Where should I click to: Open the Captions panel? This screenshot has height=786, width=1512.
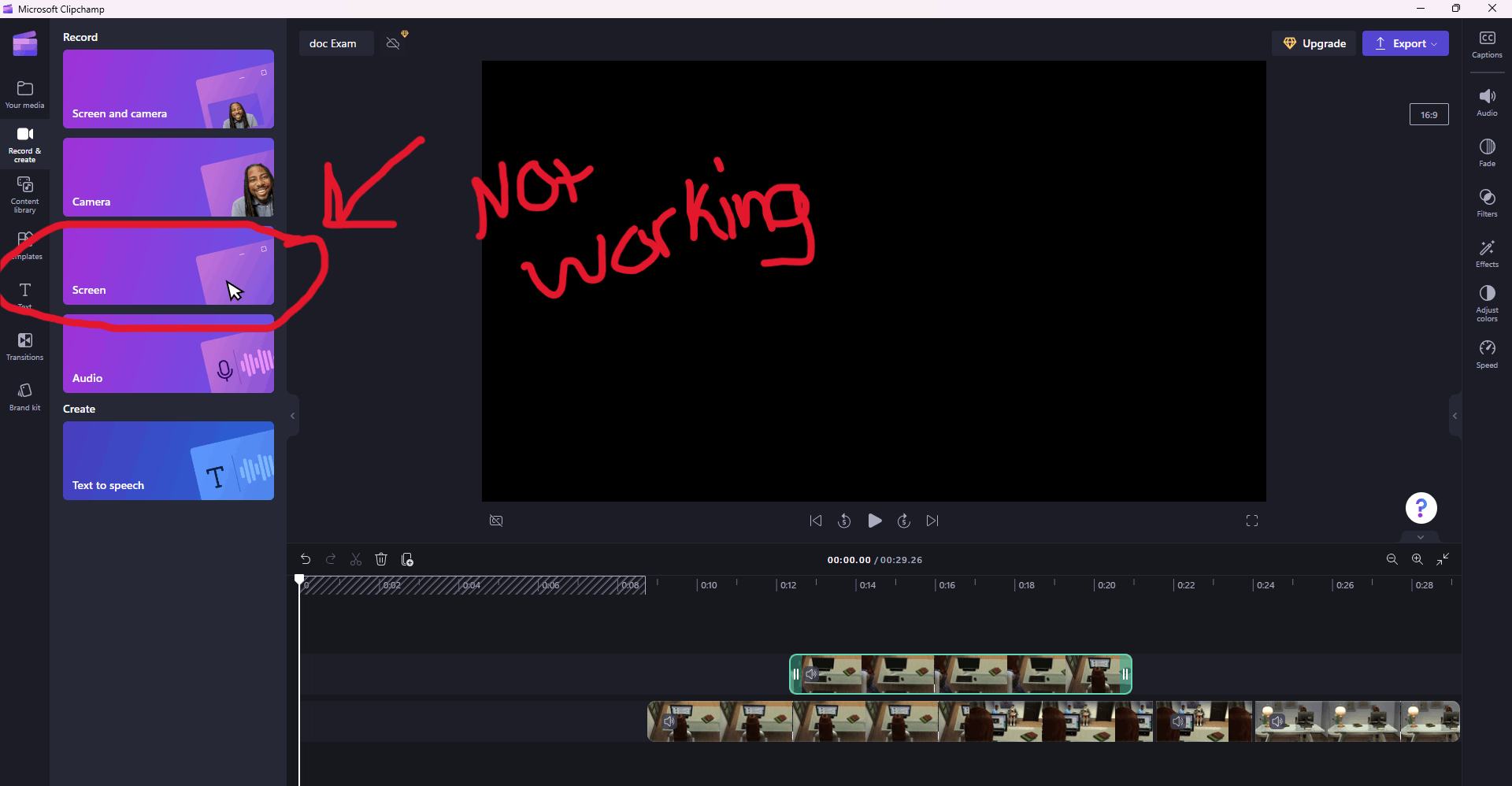click(x=1487, y=44)
